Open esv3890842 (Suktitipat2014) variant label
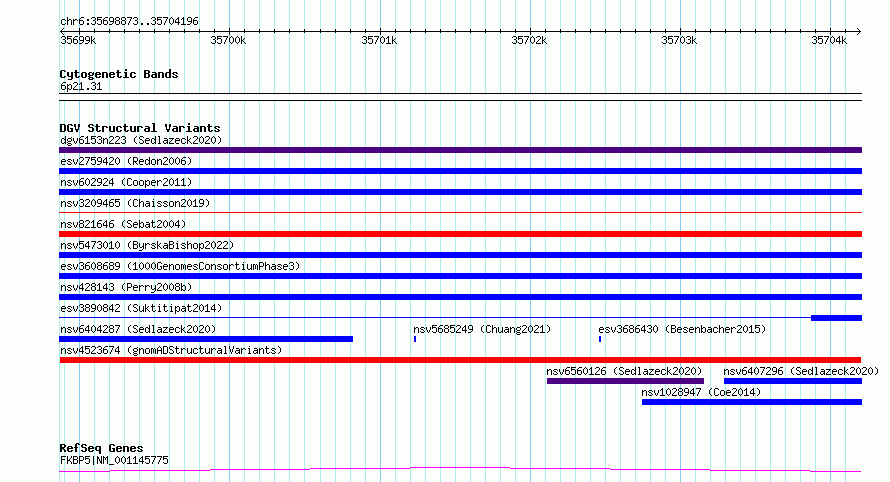 (x=141, y=308)
